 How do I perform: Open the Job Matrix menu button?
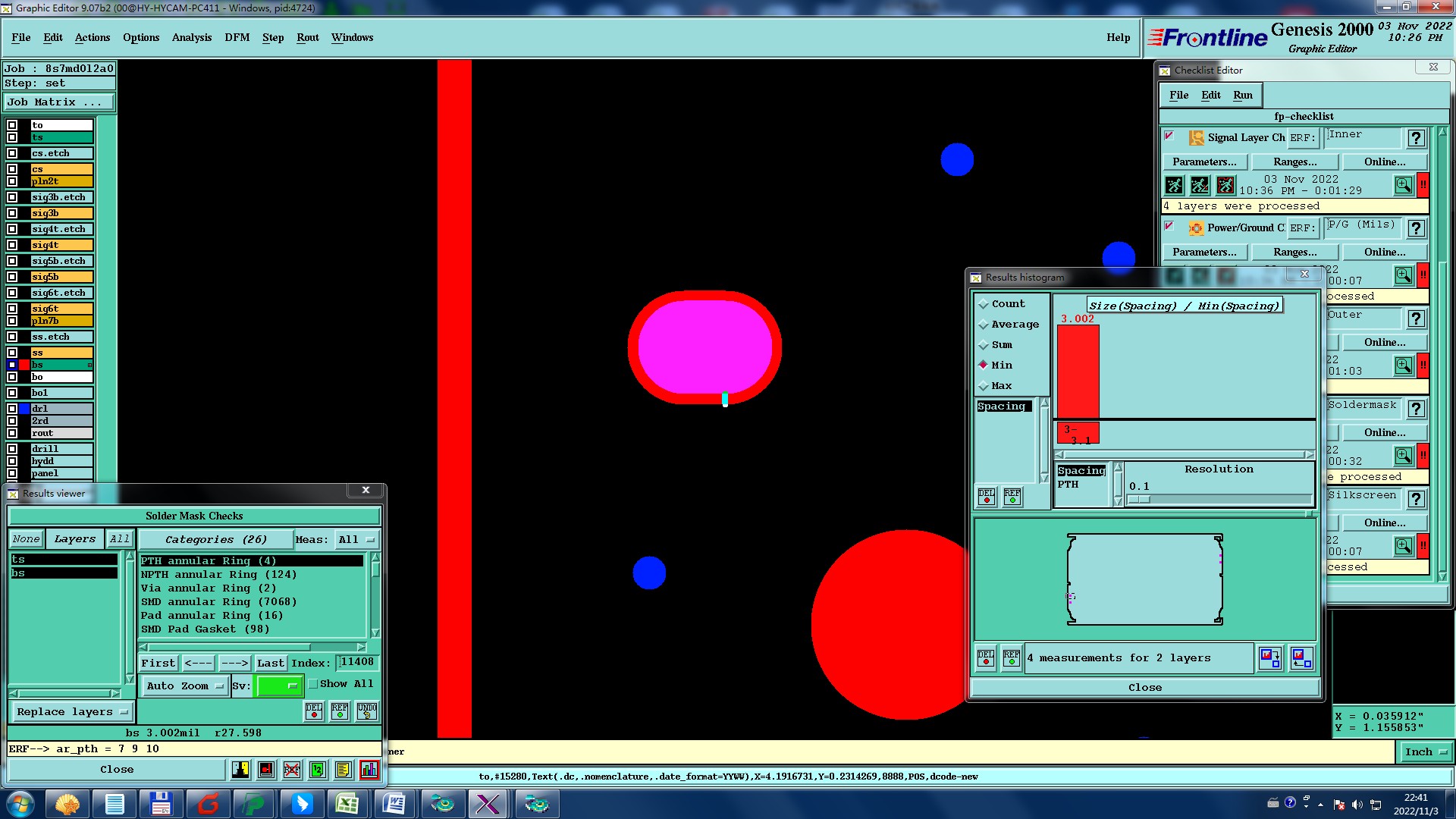point(59,102)
